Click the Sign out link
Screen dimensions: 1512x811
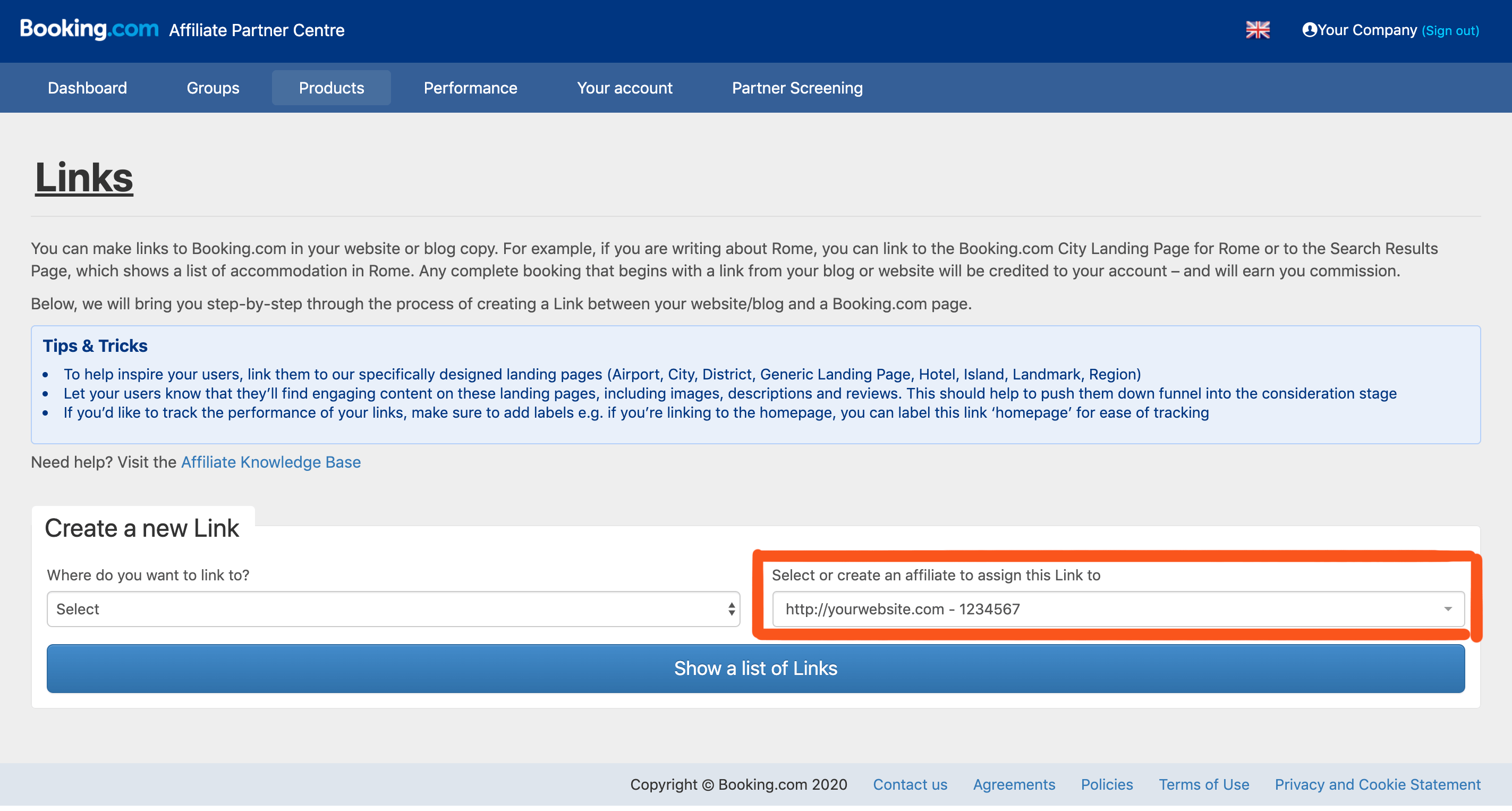[1450, 30]
